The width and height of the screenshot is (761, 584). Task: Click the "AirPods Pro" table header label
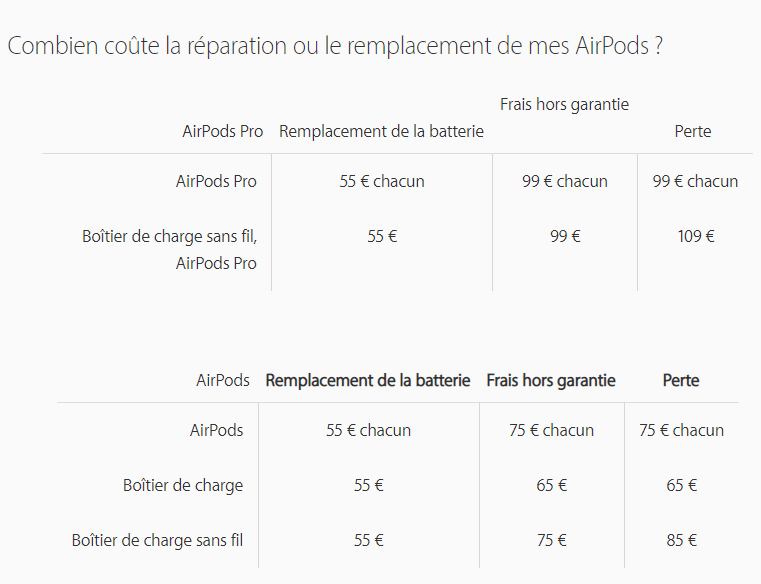(222, 131)
